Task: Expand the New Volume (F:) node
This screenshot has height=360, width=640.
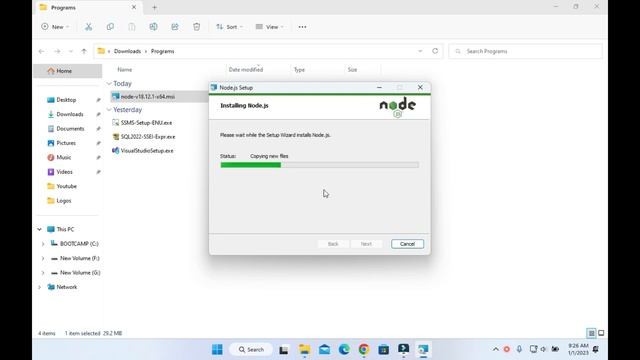Action: click(43, 258)
